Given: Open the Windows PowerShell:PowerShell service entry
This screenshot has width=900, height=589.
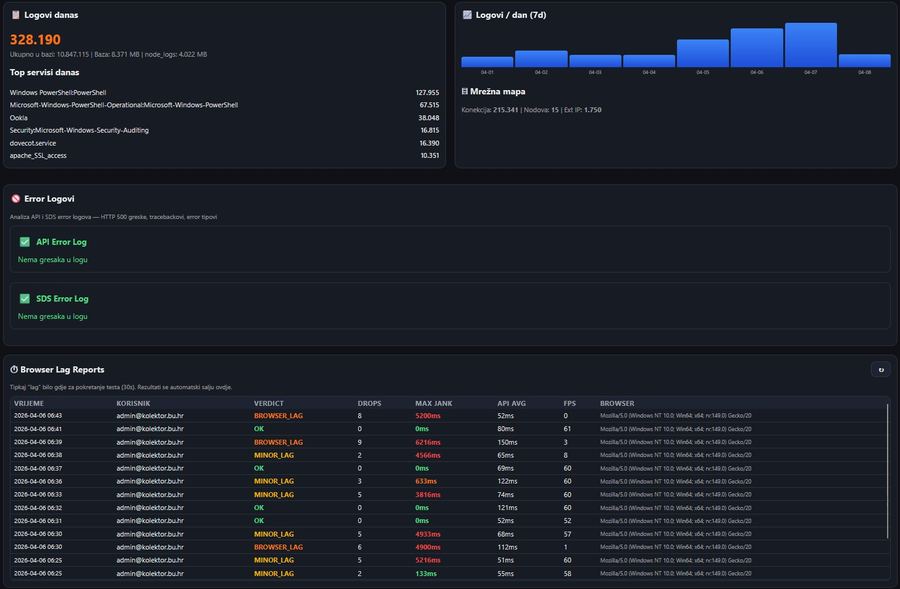Looking at the screenshot, I should [x=58, y=92].
